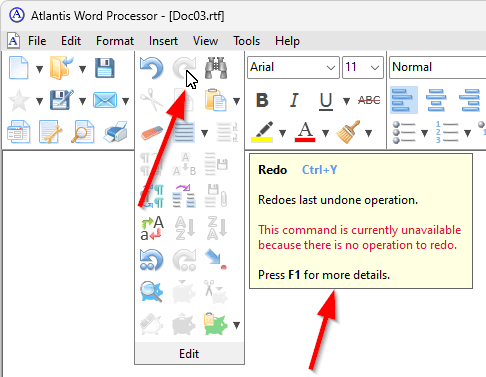Viewport: 486px width, 377px height.
Task: Toggle Center paragraph alignment
Action: pos(436,100)
